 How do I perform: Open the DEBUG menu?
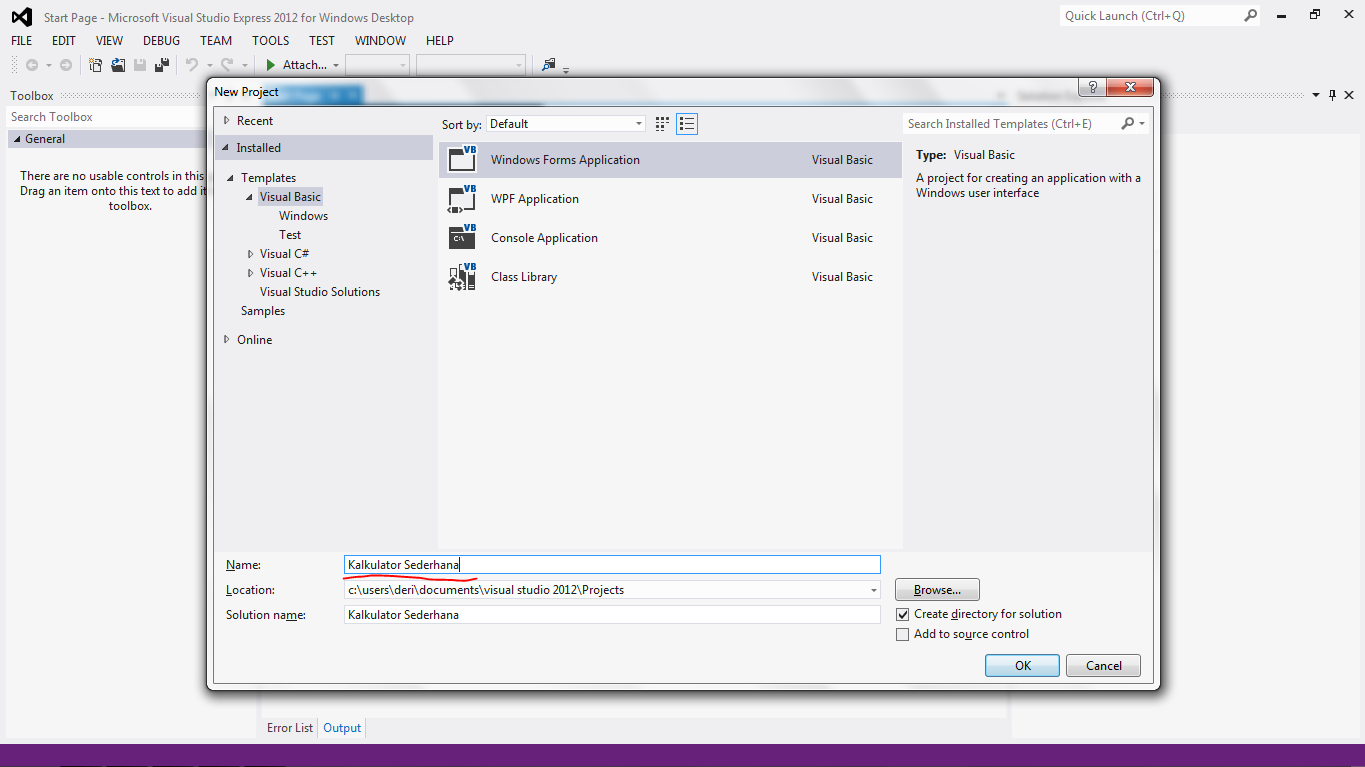[x=160, y=41]
